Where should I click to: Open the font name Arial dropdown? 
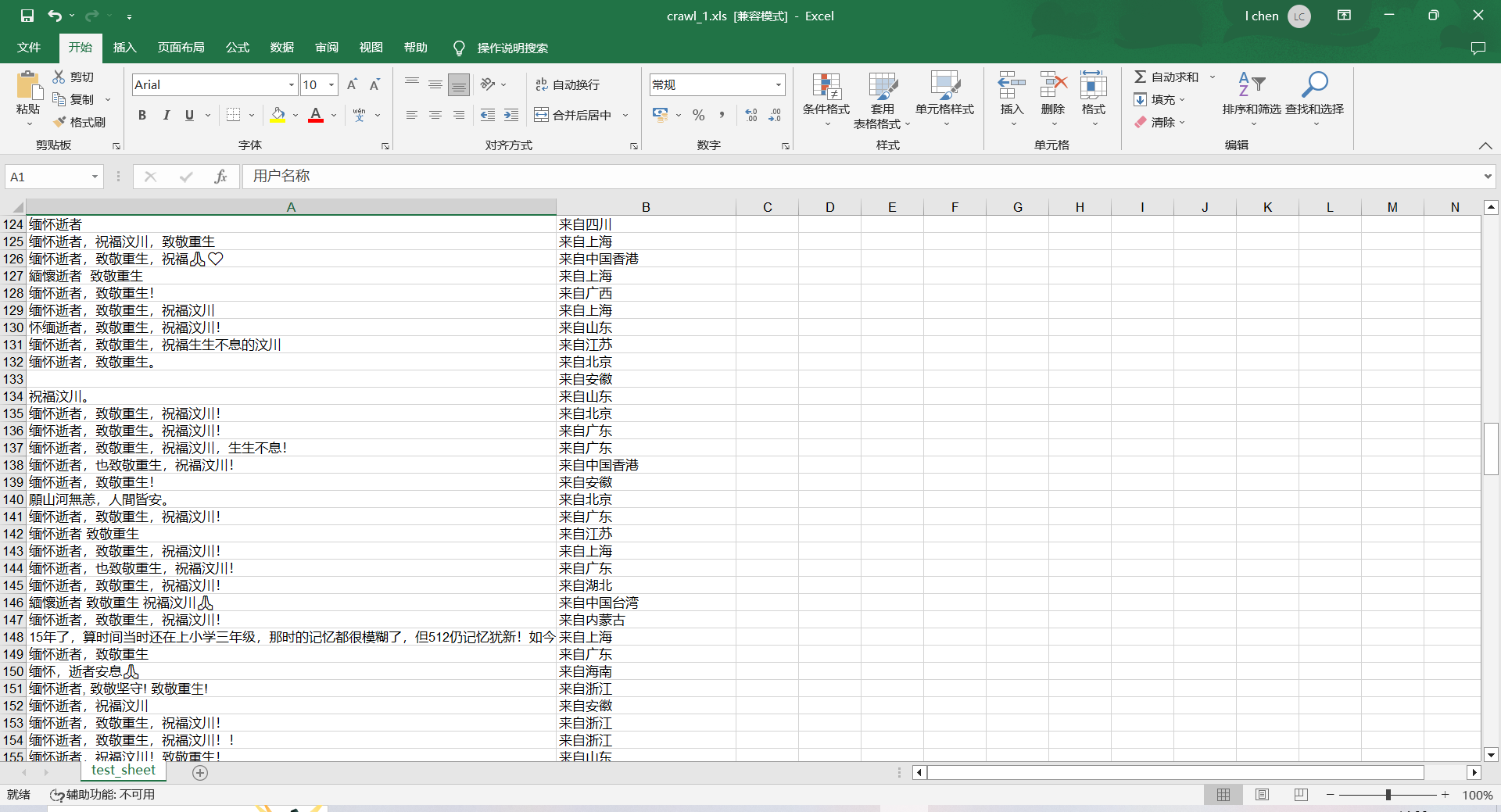(292, 84)
